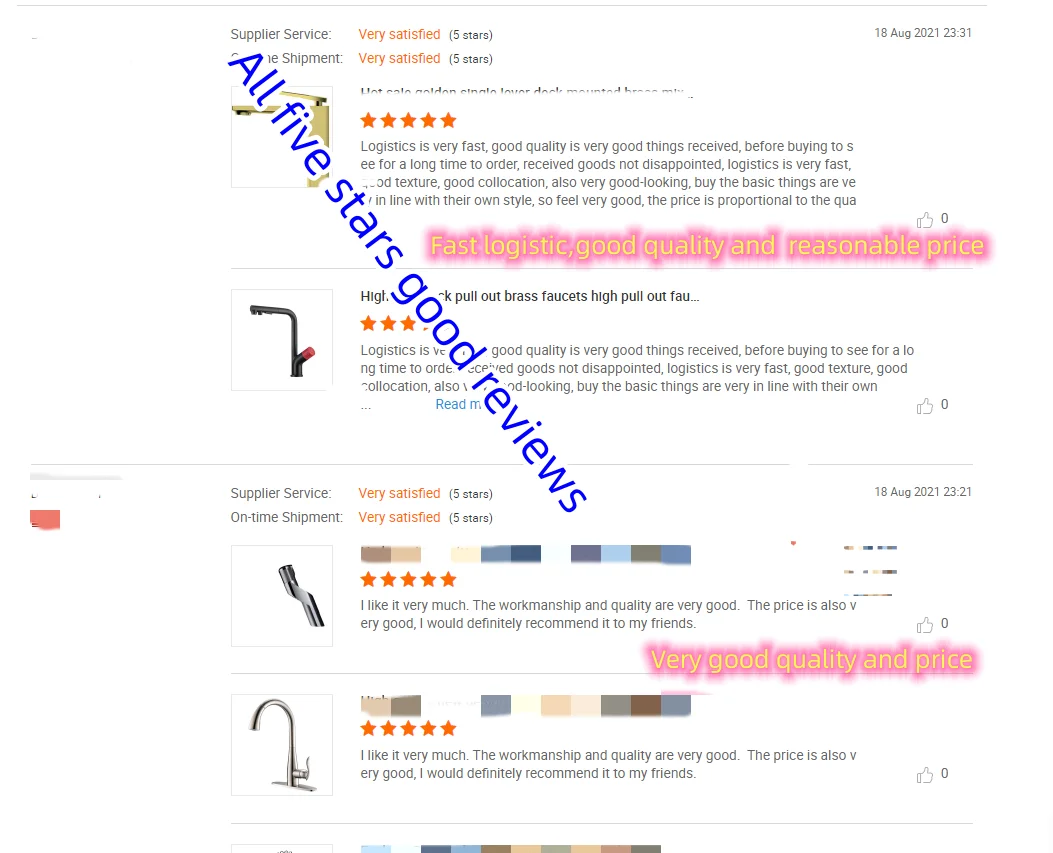Click blurred product title above curved spout review

tap(526, 554)
